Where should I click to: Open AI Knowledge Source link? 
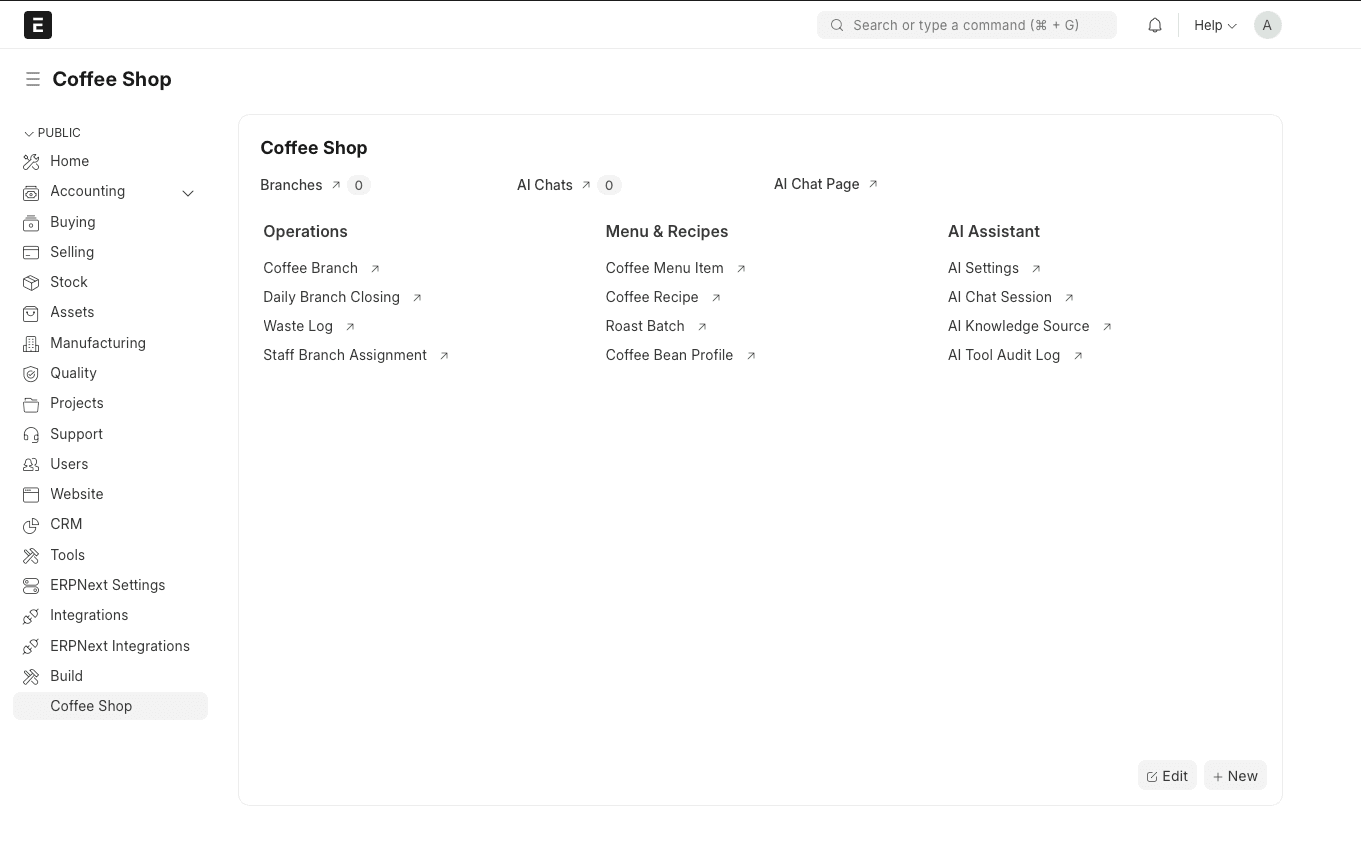tap(1018, 326)
